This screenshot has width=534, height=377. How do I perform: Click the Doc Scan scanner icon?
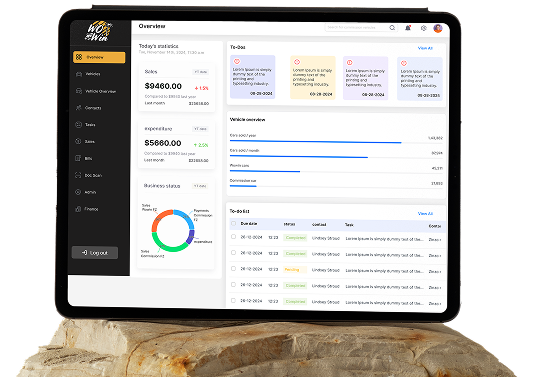click(x=78, y=175)
